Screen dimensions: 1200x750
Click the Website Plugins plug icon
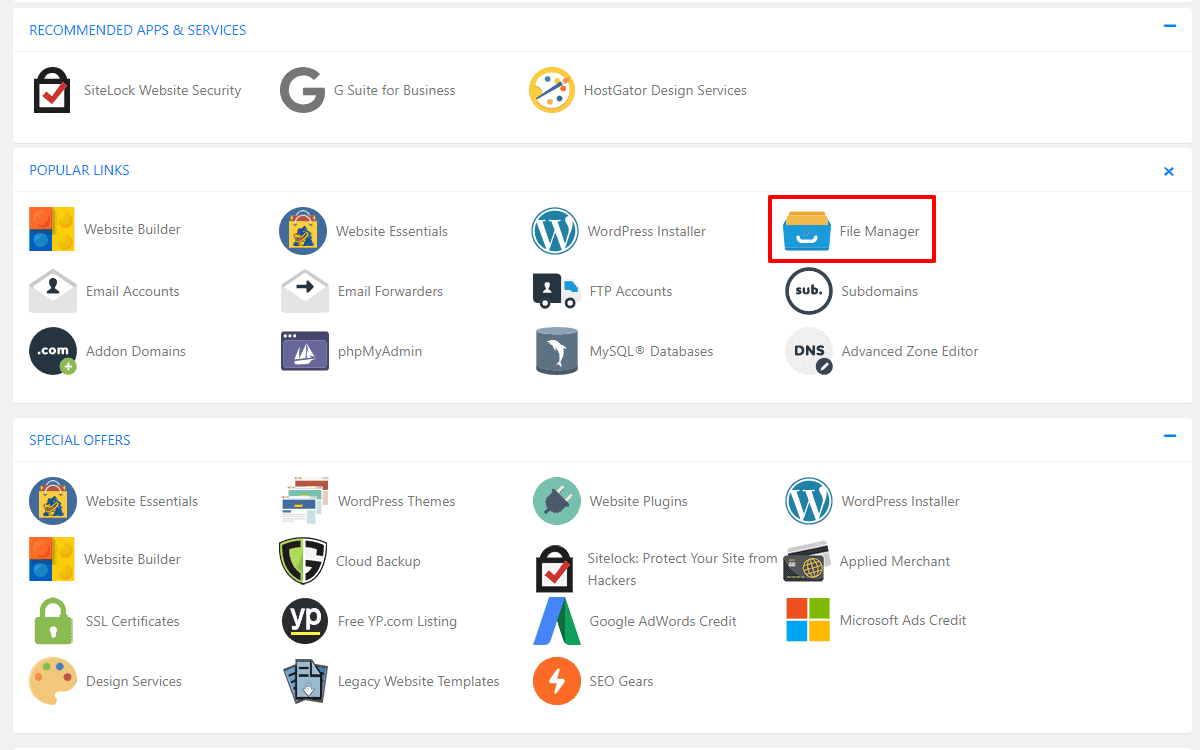point(557,501)
